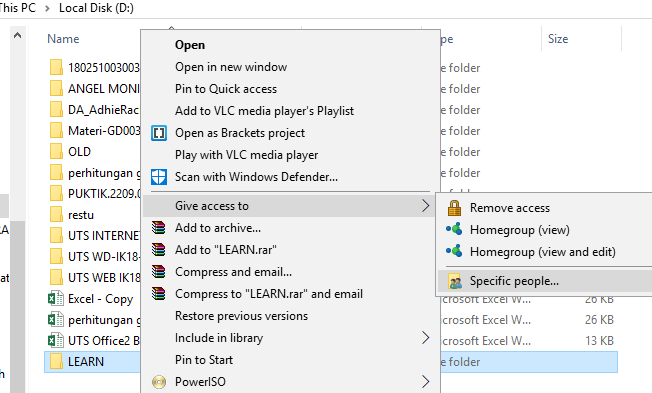Click the Homegroup (view and edit) icon
Screen dimensions: 652x393
454,251
